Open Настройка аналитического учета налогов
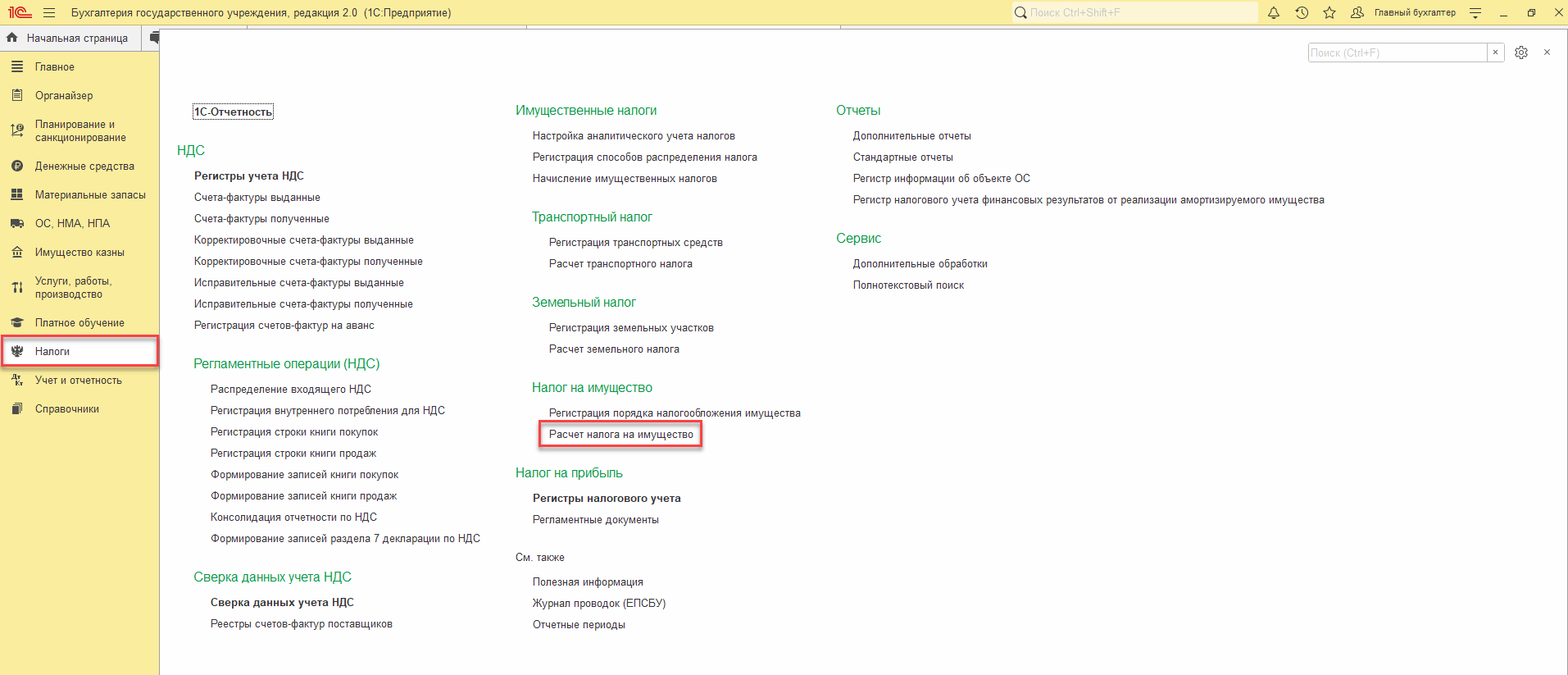Image resolution: width=1568 pixels, height=675 pixels. (634, 135)
